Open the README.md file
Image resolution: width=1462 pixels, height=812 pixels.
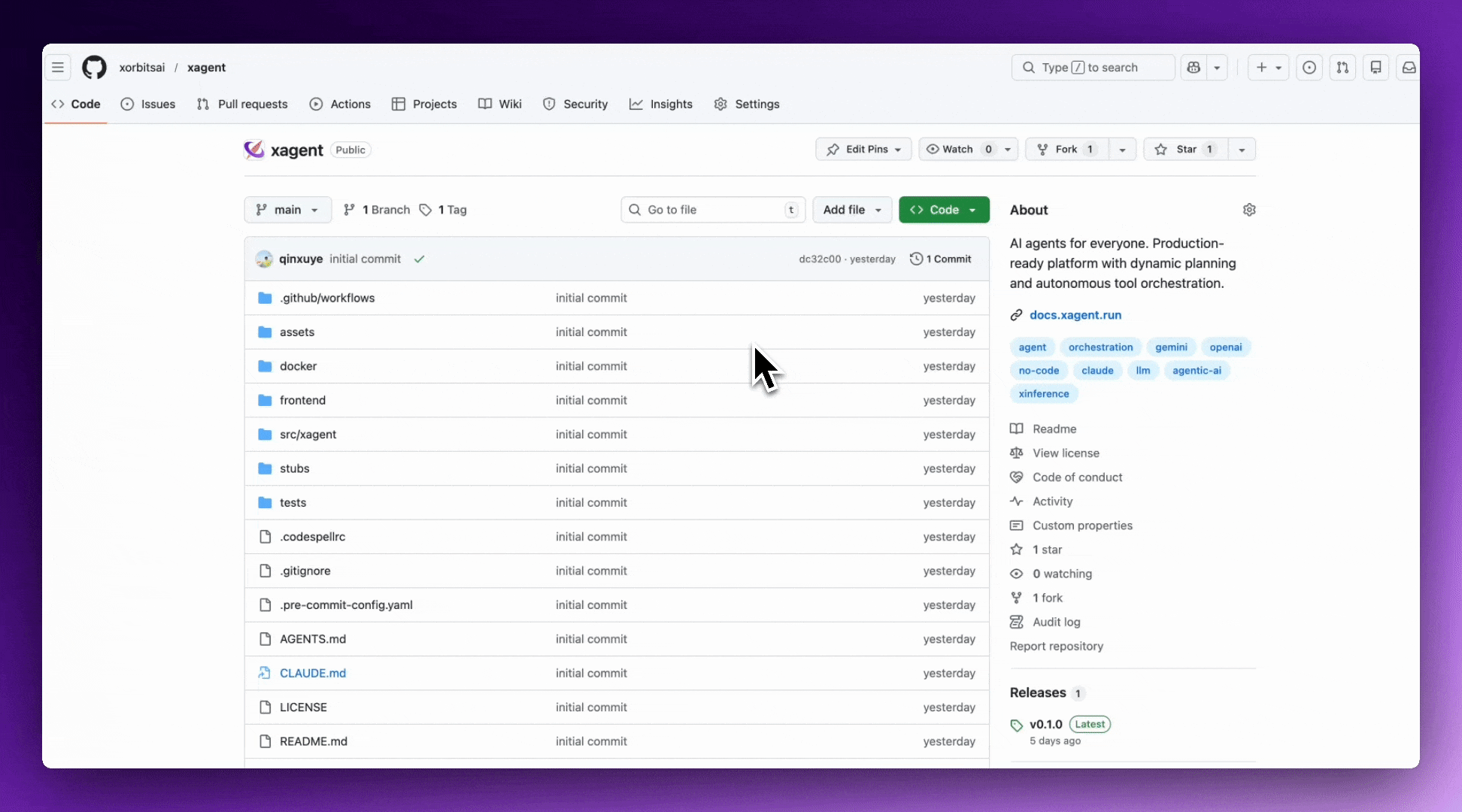[314, 741]
